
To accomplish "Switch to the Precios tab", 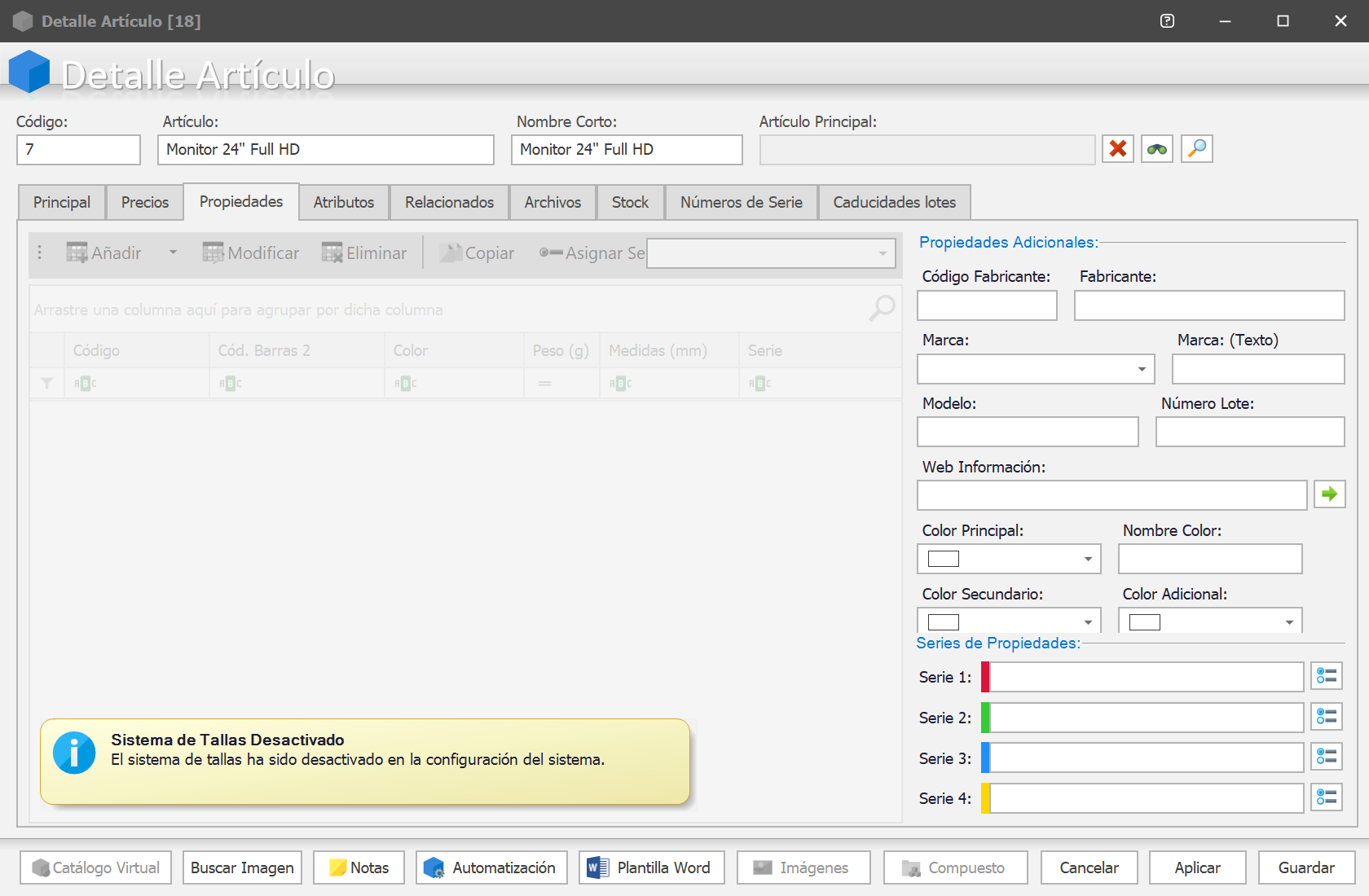I will click(x=145, y=202).
